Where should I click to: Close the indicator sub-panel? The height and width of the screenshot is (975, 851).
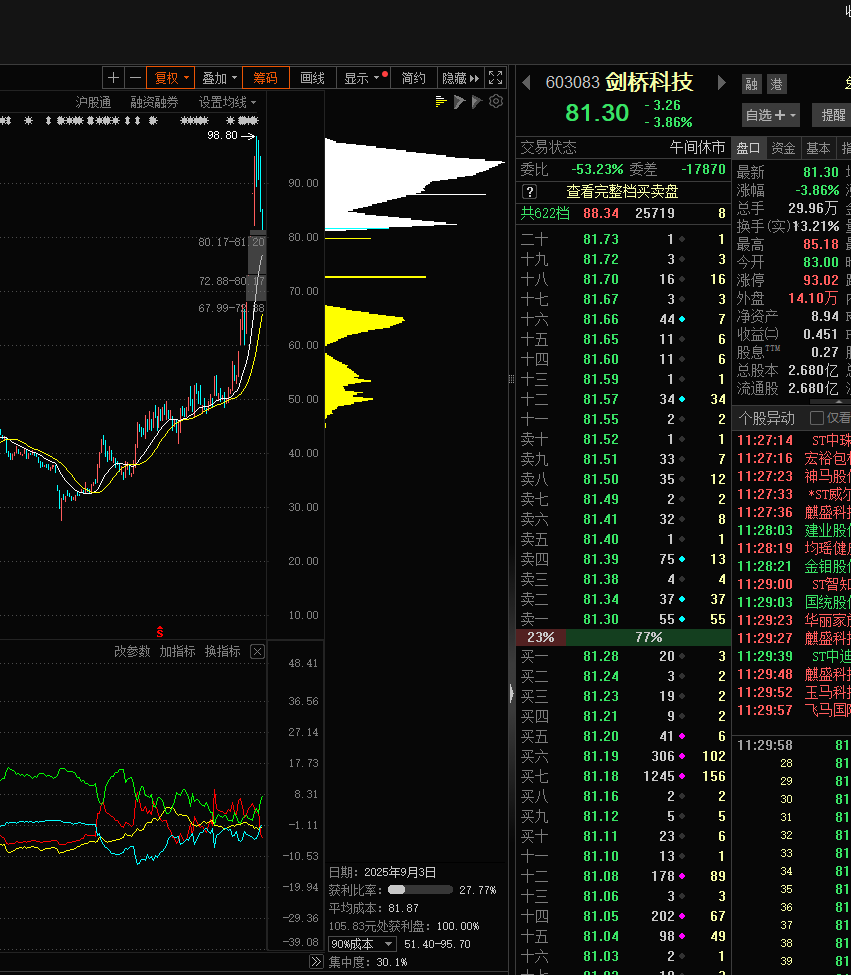(x=257, y=652)
